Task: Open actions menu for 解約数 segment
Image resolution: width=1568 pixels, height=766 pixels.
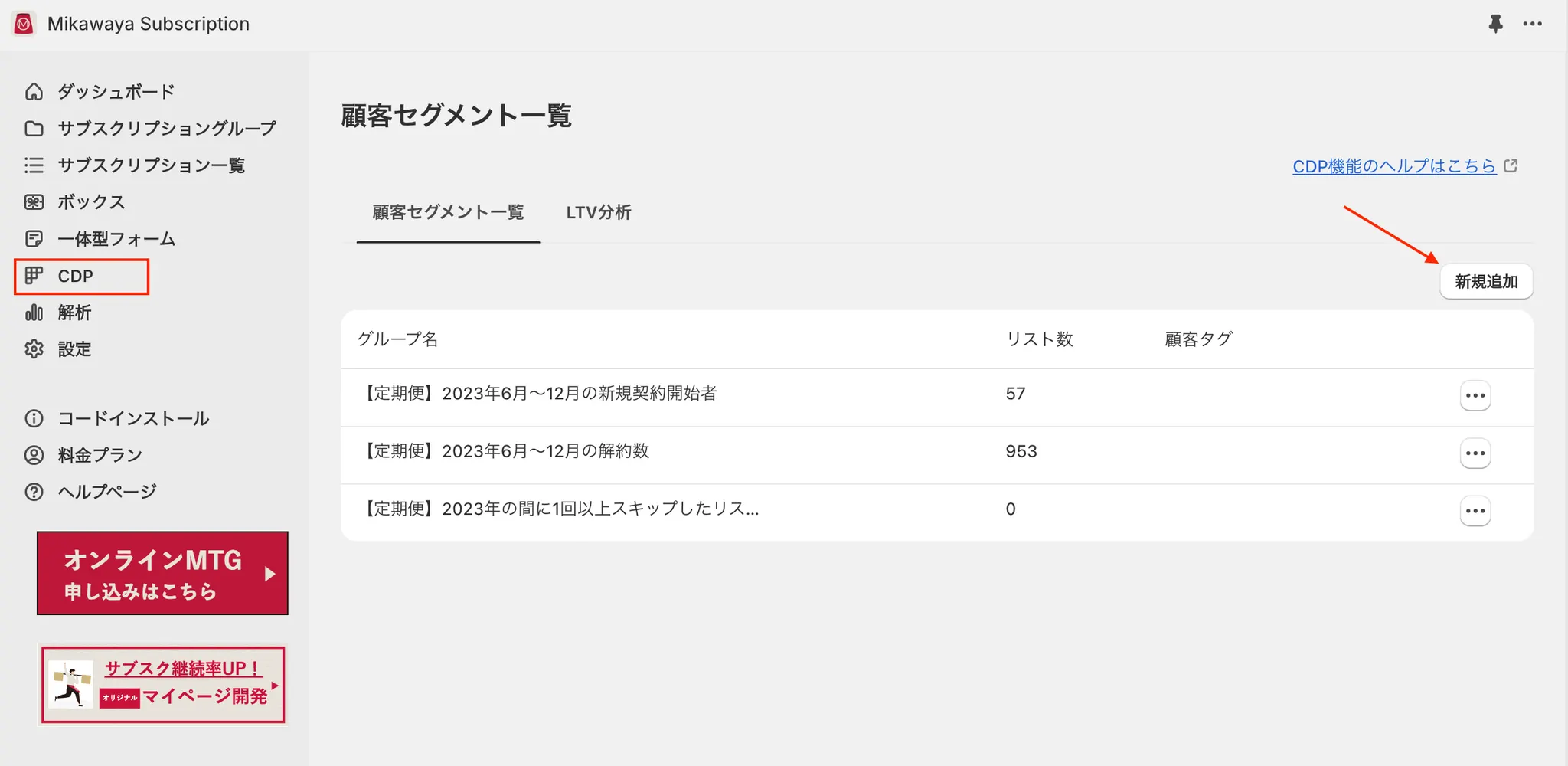Action: click(x=1475, y=453)
